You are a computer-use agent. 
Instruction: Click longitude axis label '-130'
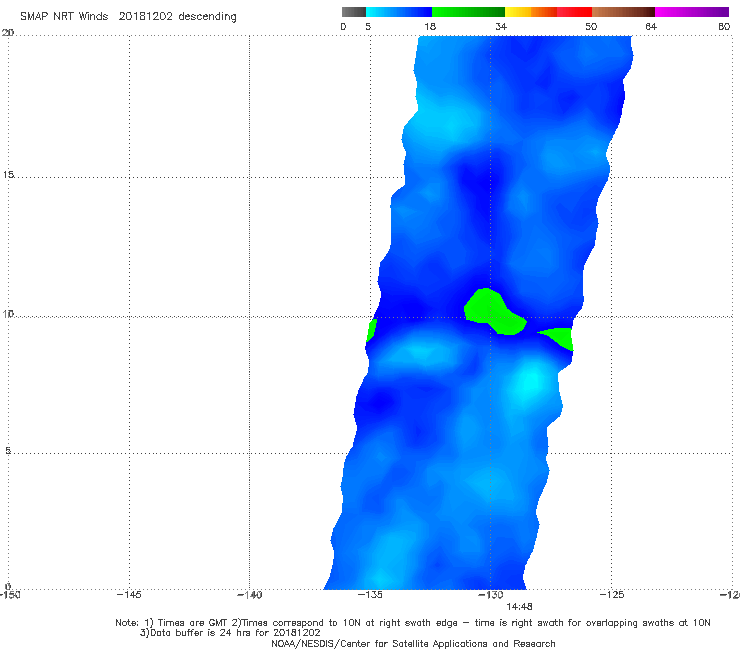click(x=491, y=595)
